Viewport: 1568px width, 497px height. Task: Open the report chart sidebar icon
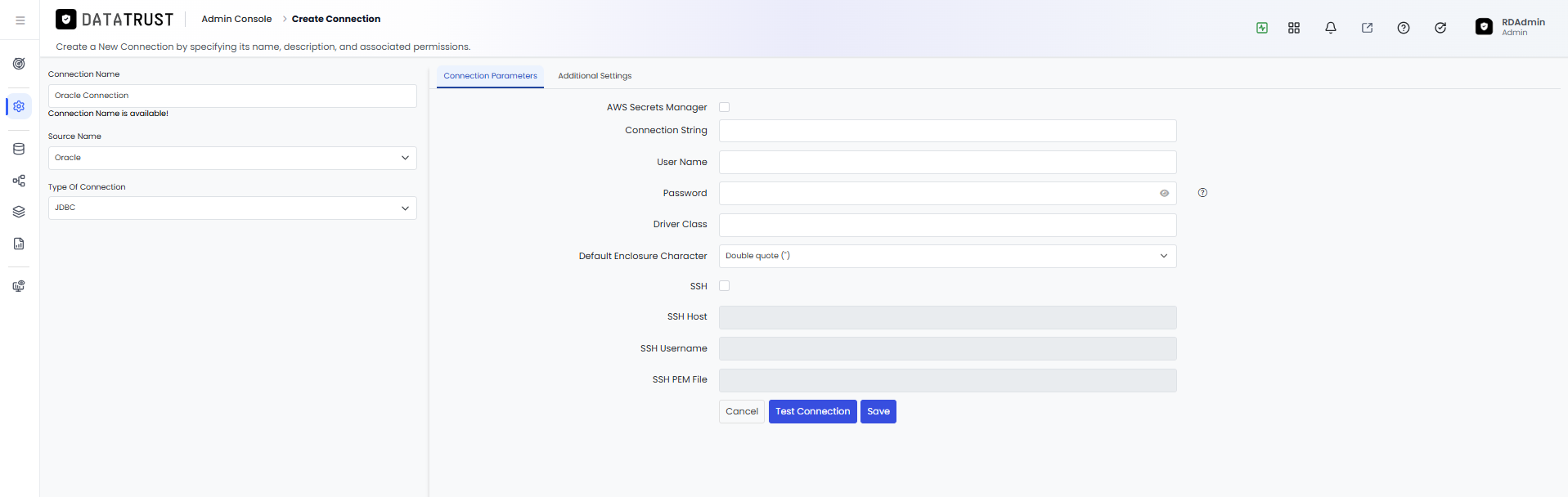[19, 244]
